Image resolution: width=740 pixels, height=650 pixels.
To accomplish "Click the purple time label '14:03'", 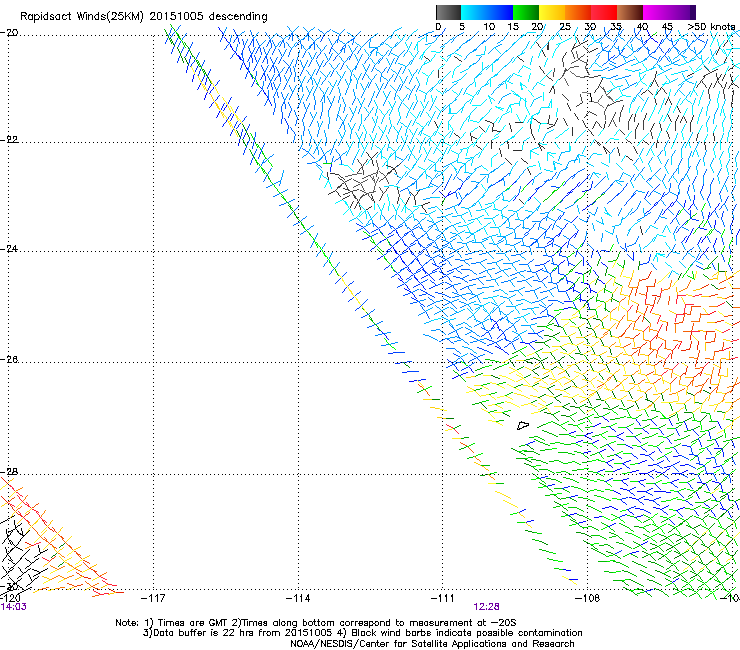I will tap(14, 607).
